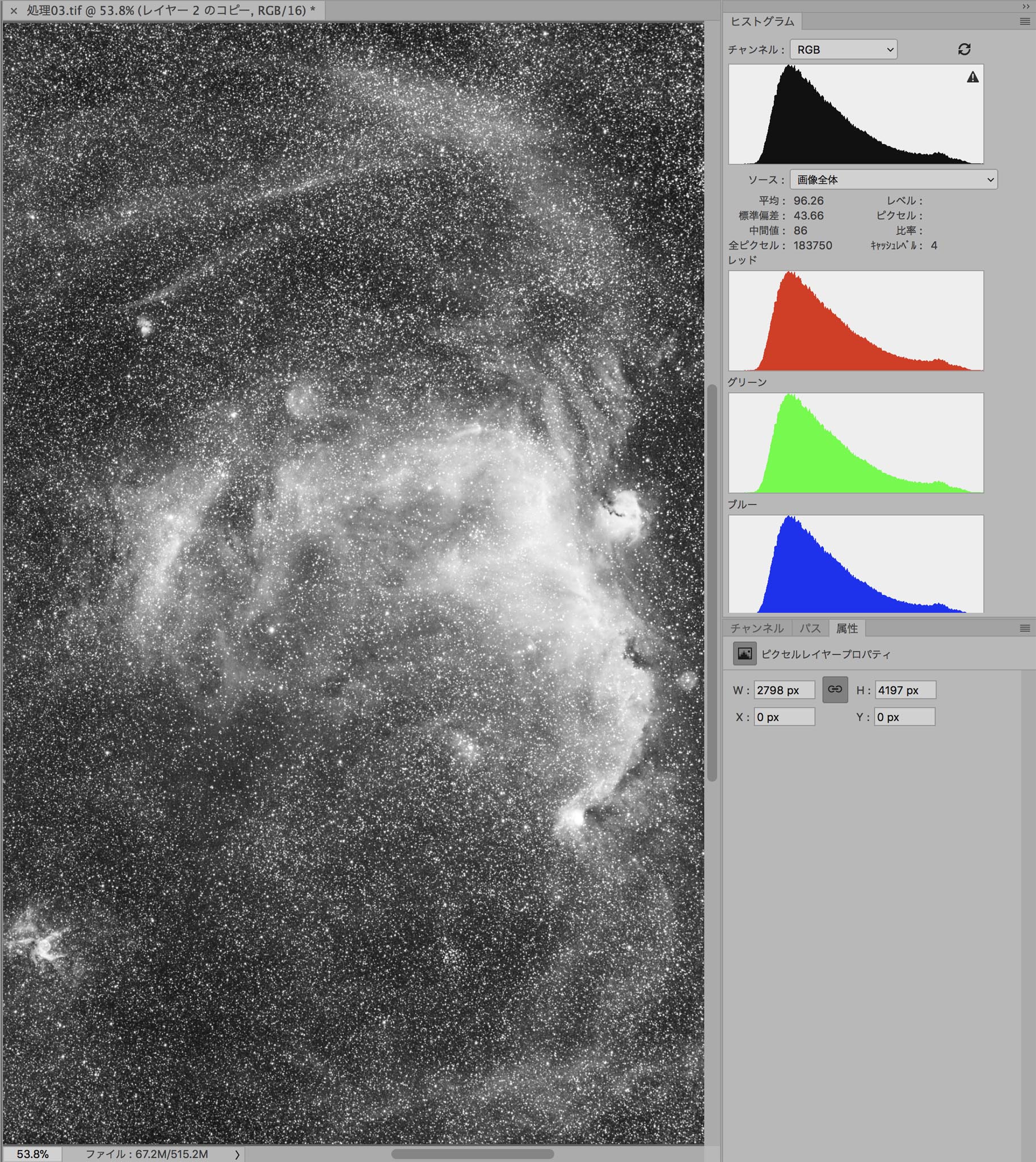Click the cached data warning triangle
The width and height of the screenshot is (1036, 1162).
tap(972, 77)
